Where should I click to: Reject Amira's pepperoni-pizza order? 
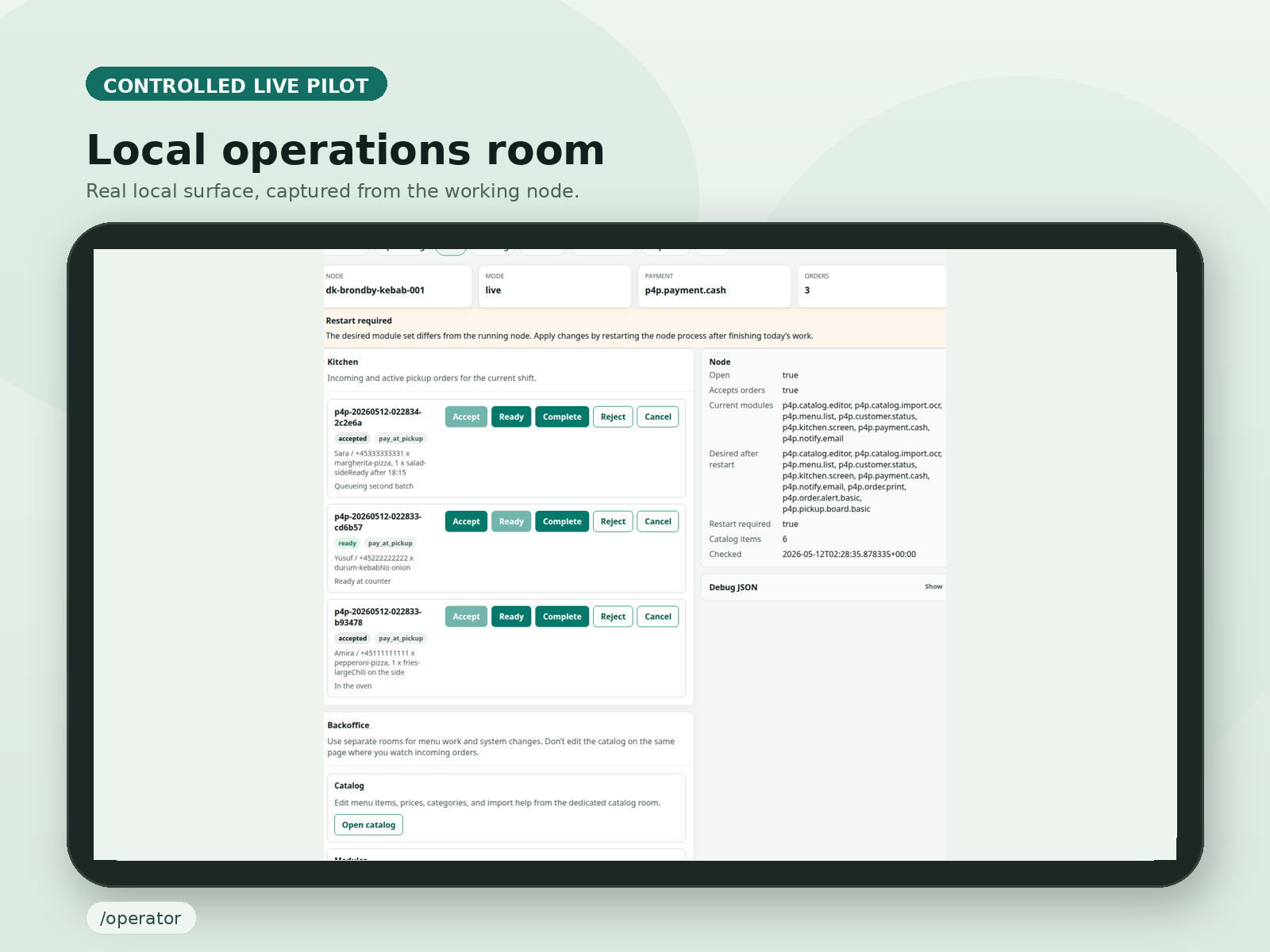click(x=613, y=616)
